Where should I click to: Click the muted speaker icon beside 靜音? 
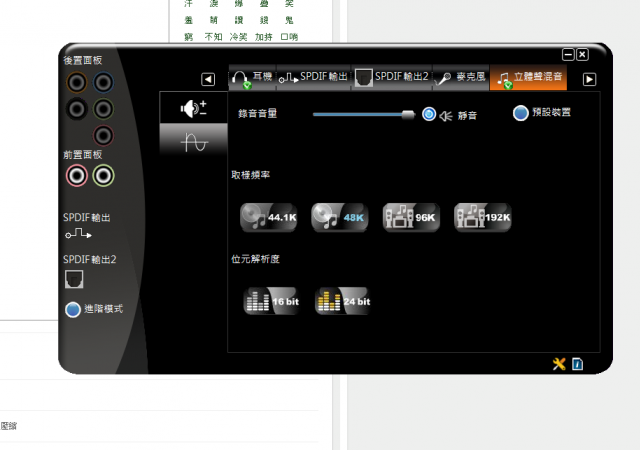446,116
